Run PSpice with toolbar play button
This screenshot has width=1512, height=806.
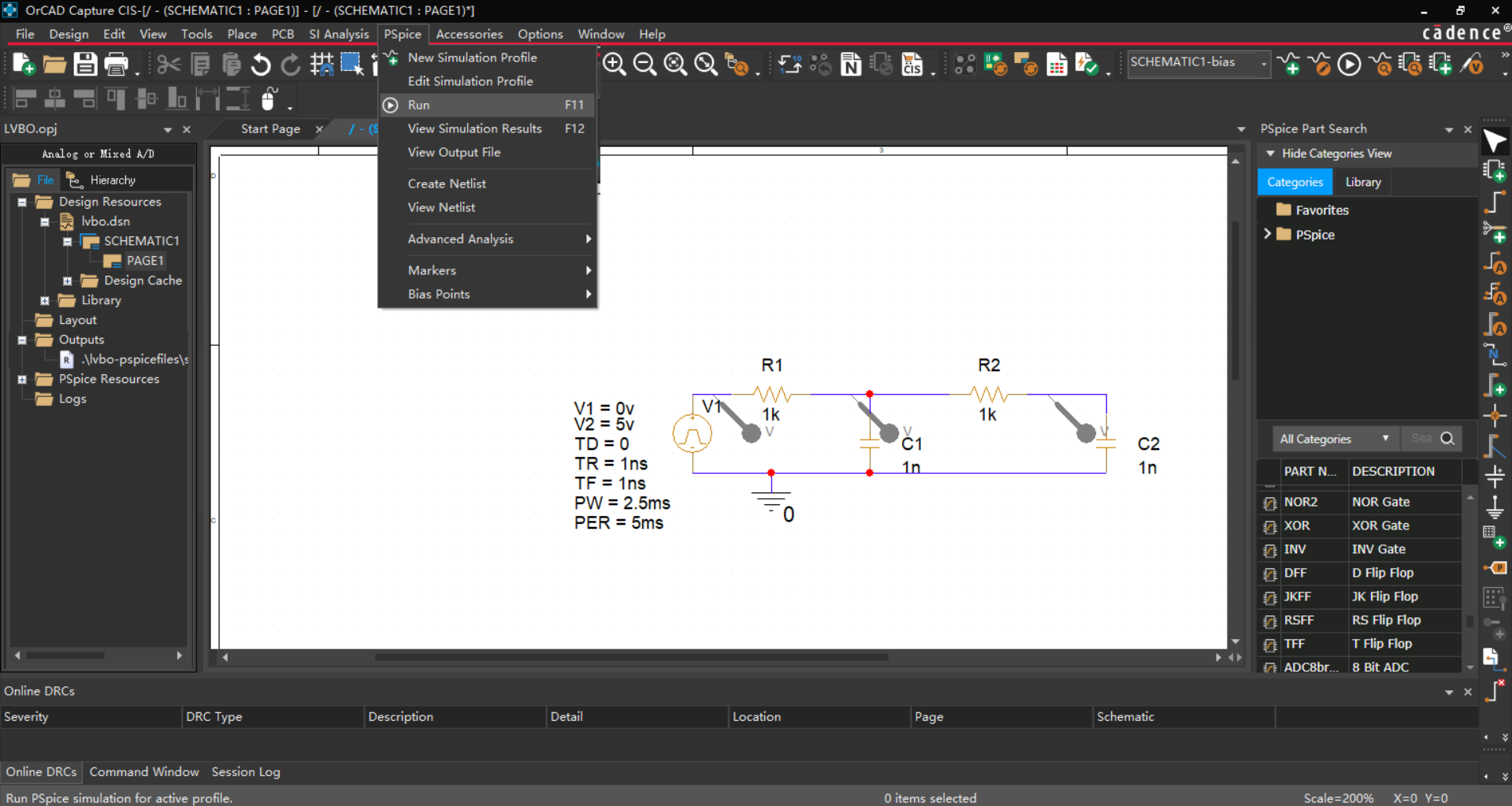tap(1349, 64)
